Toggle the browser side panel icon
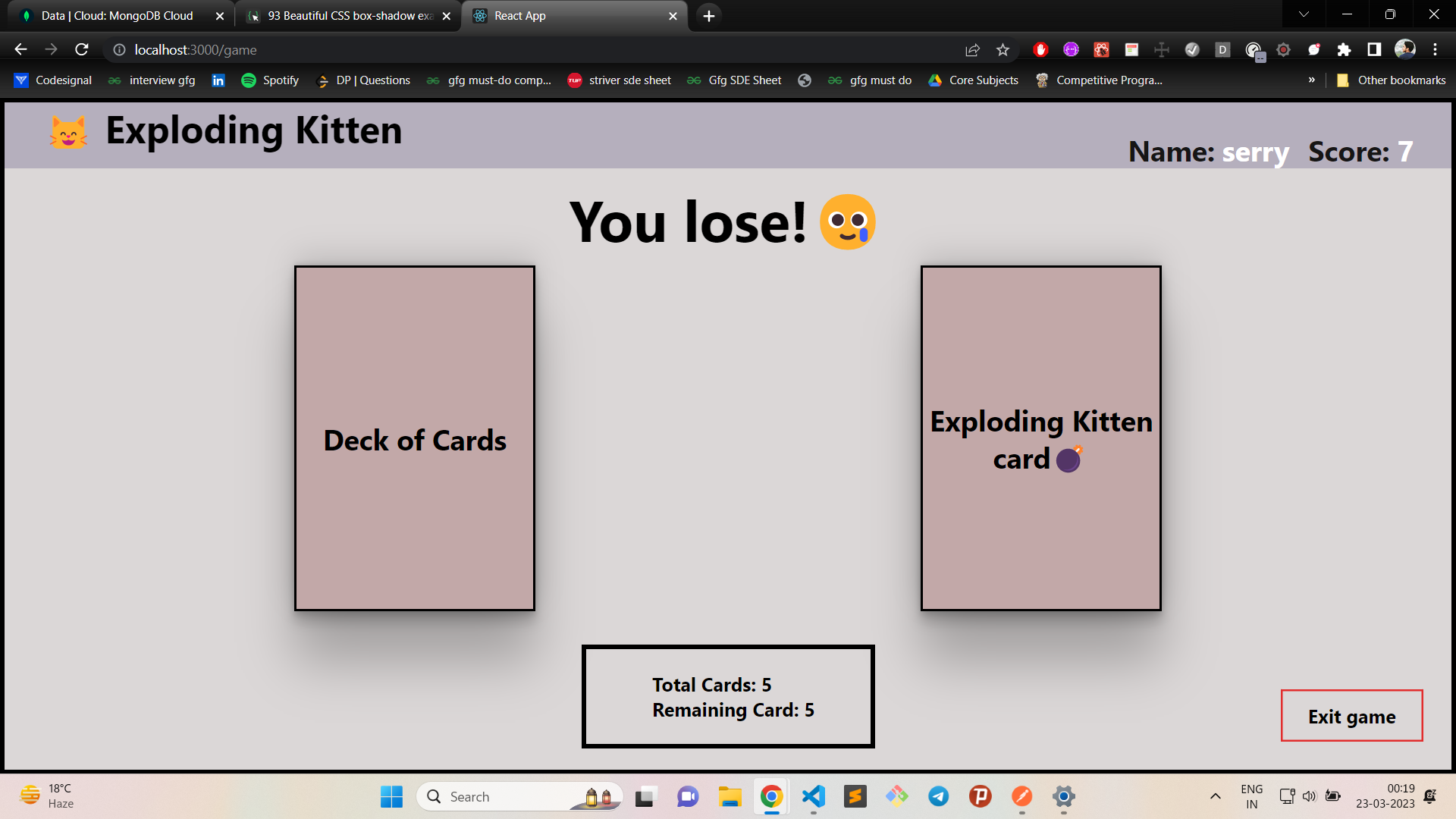This screenshot has height=819, width=1456. 1374,50
